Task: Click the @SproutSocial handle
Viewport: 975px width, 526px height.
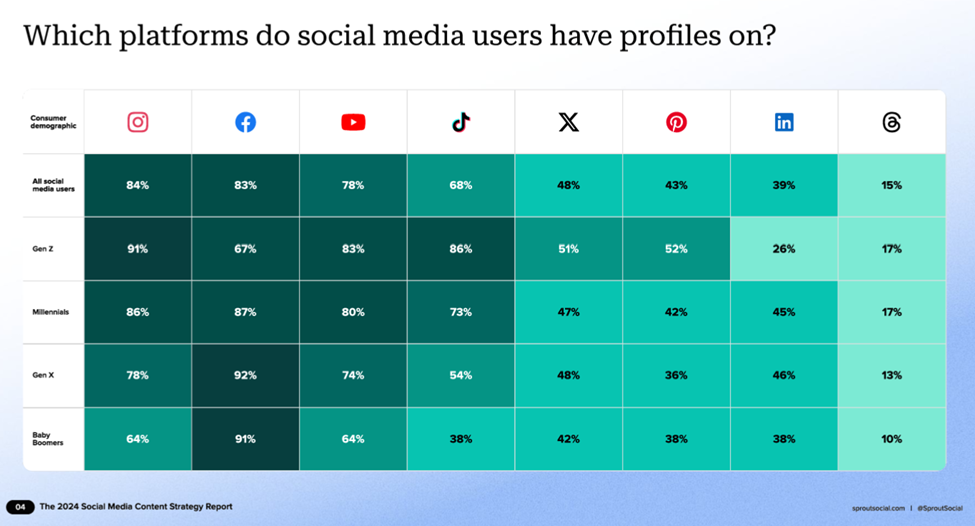Action: click(940, 508)
